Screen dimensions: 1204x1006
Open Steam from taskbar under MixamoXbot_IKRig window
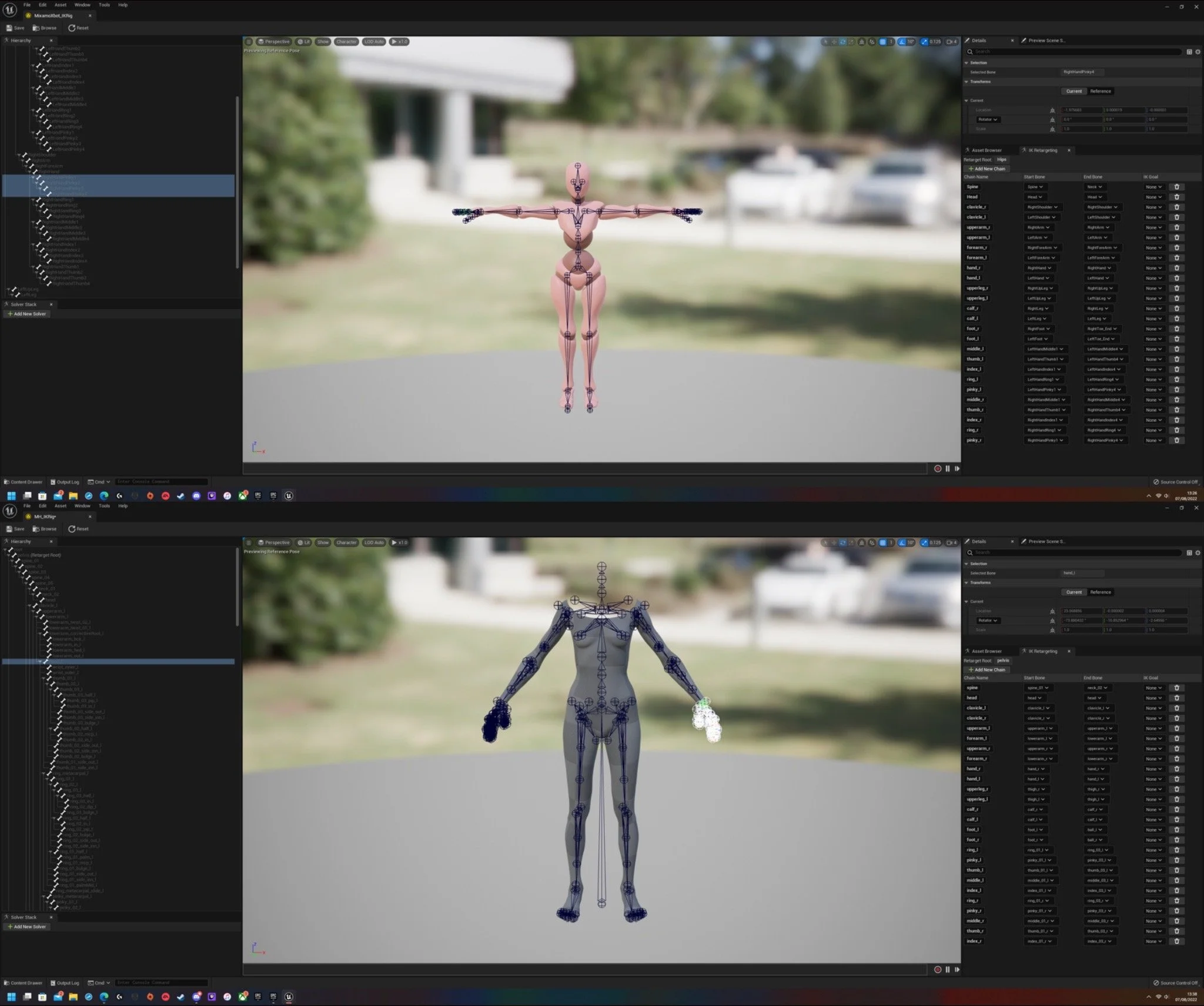coord(180,496)
